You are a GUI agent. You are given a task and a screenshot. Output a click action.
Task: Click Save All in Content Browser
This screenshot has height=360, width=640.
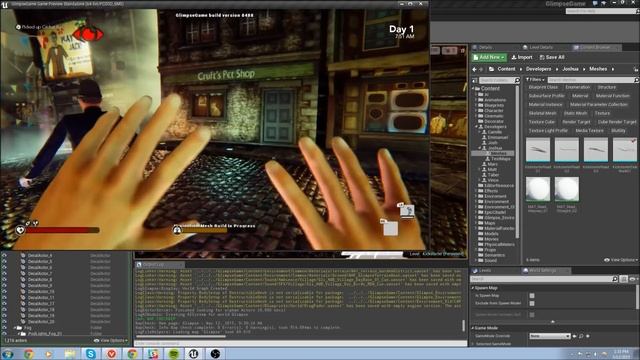click(x=552, y=58)
